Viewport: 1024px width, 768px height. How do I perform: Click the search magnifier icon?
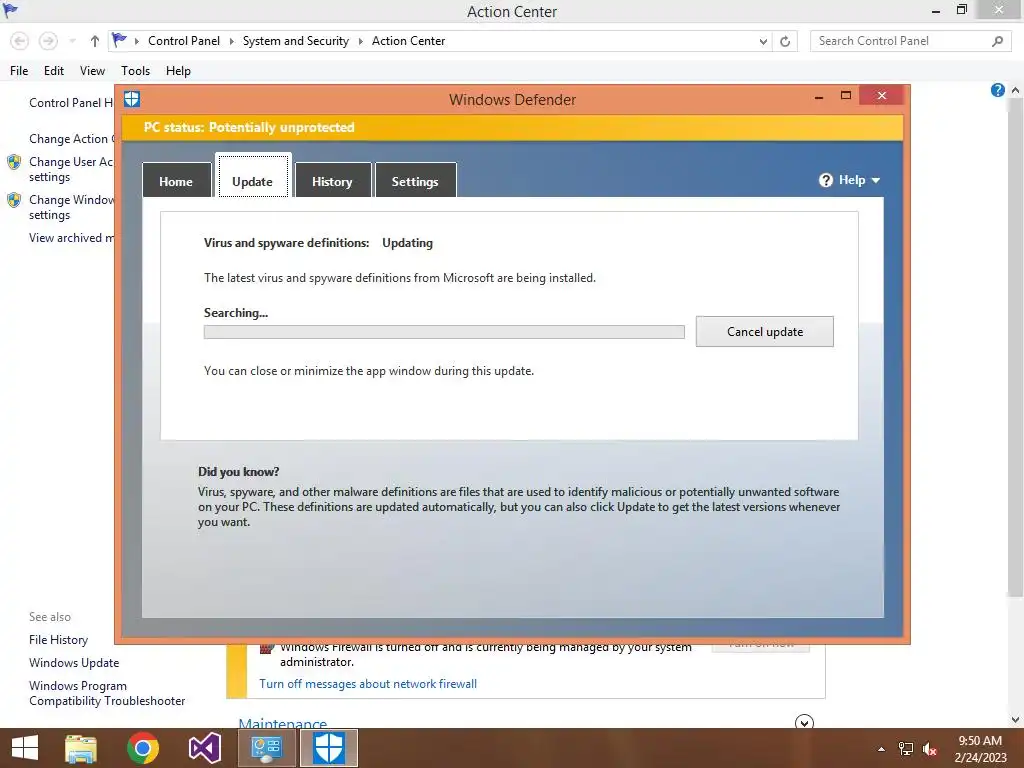(x=997, y=41)
